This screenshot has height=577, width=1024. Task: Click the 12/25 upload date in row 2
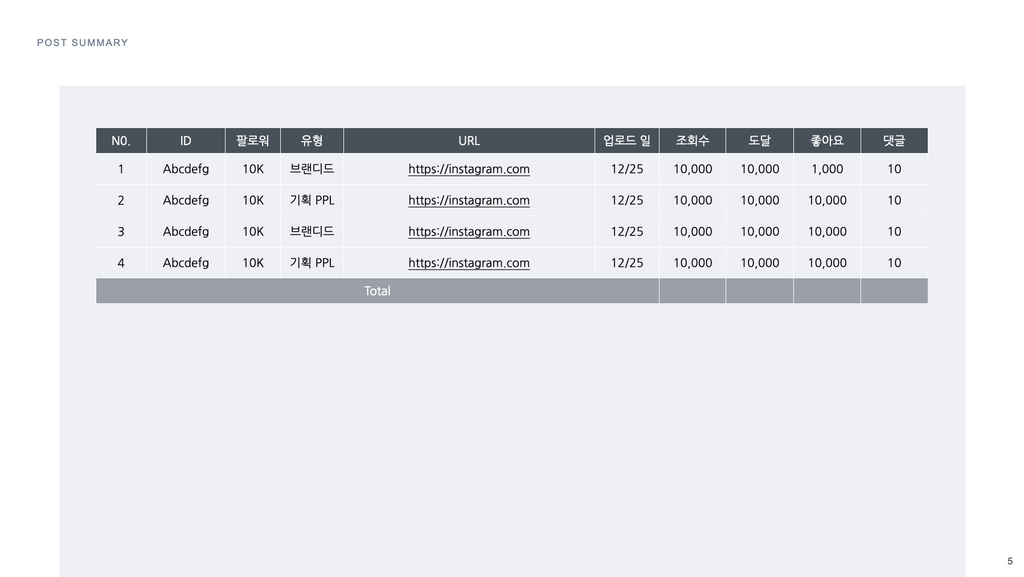(627, 200)
